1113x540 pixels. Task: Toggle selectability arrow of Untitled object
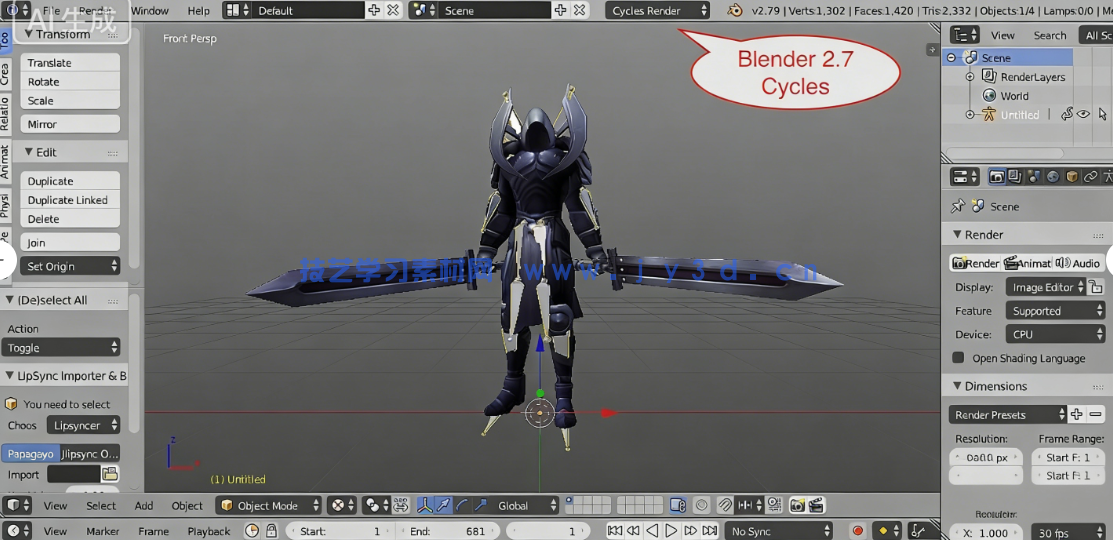(1102, 114)
